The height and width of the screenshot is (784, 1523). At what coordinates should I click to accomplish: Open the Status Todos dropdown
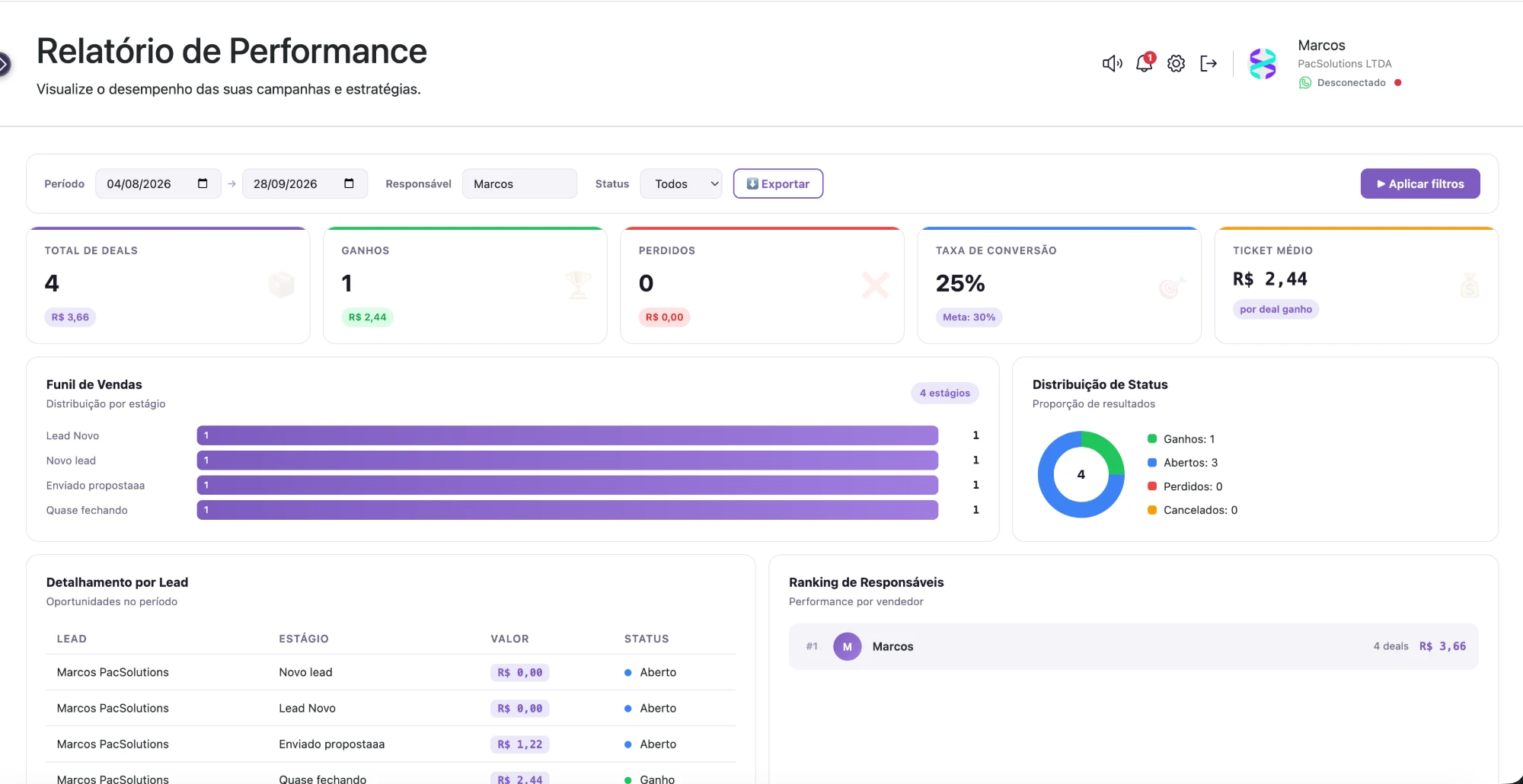click(x=682, y=183)
